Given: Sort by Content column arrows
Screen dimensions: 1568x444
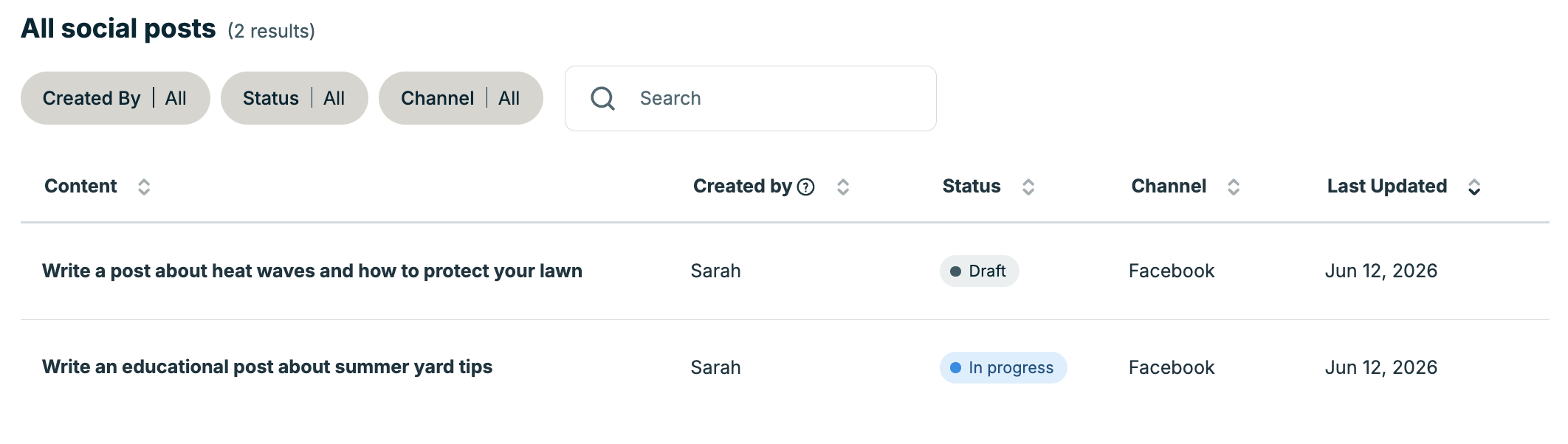Looking at the screenshot, I should coord(144,187).
